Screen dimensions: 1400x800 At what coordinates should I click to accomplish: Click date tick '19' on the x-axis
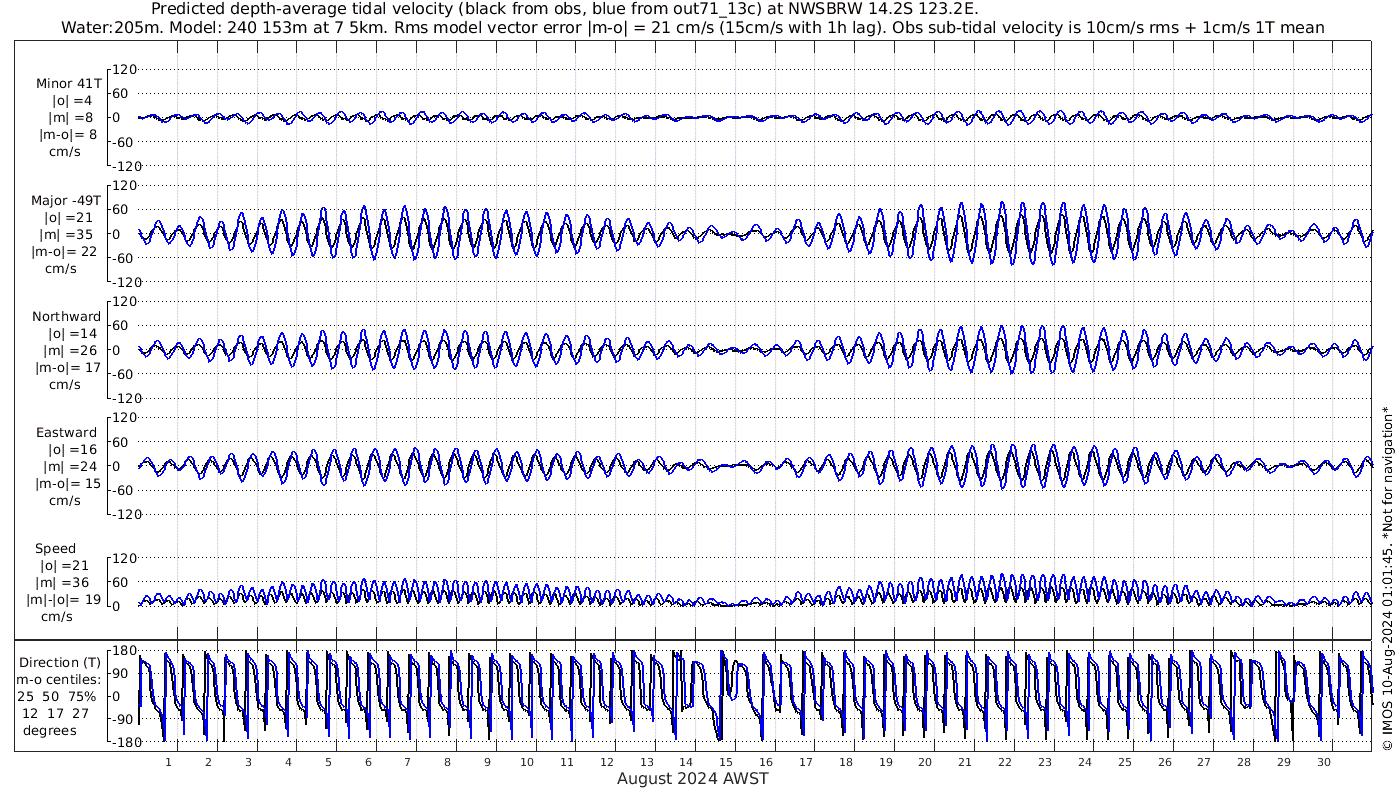[886, 762]
